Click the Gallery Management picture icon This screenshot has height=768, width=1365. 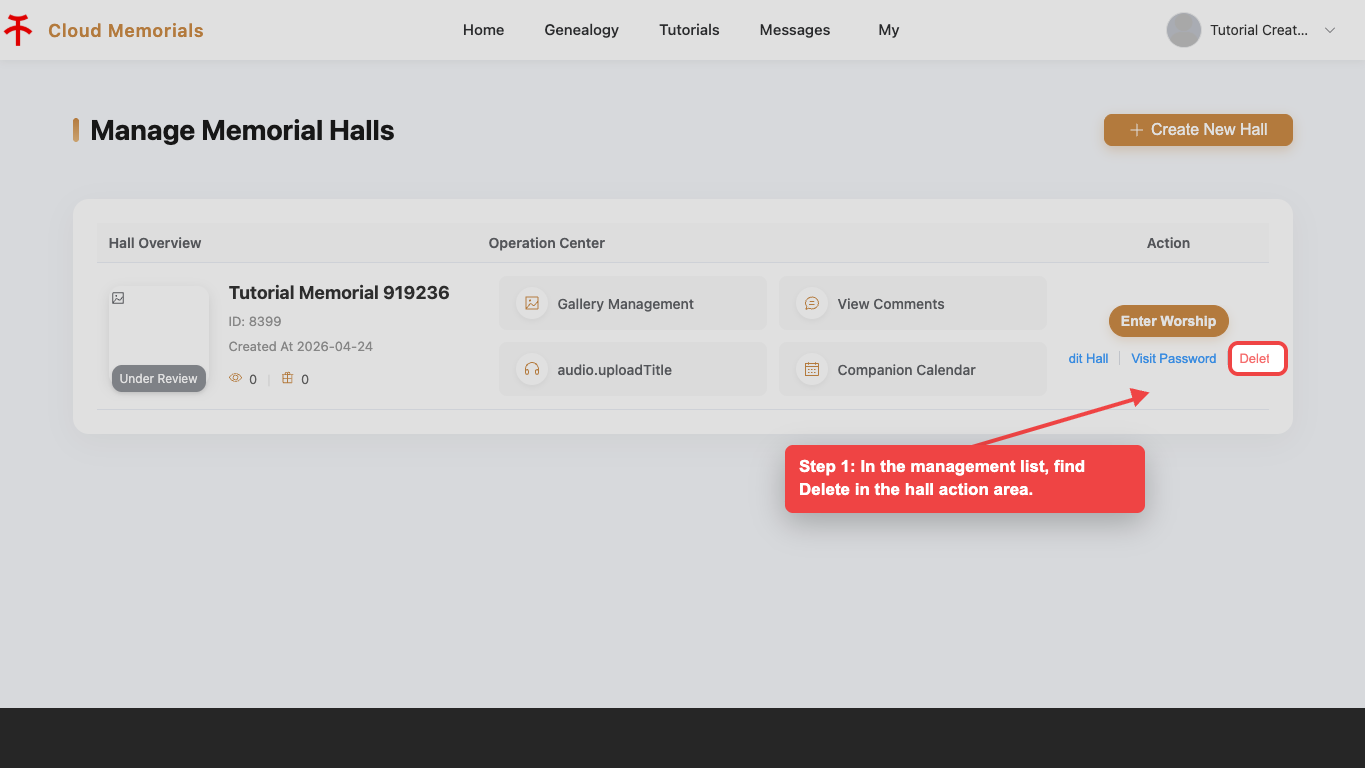(x=532, y=303)
